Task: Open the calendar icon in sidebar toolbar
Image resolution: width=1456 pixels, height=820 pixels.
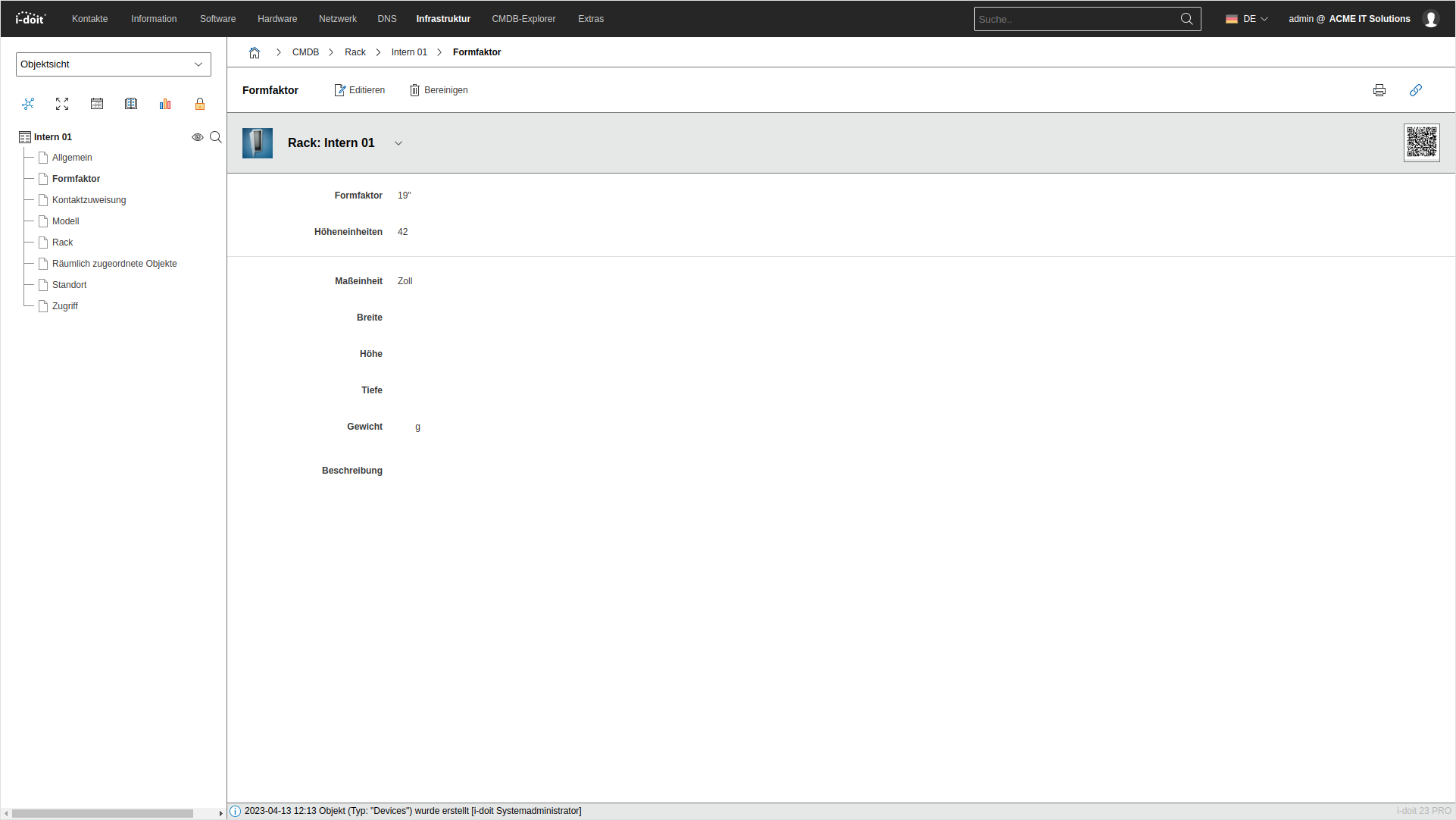Action: 97,104
